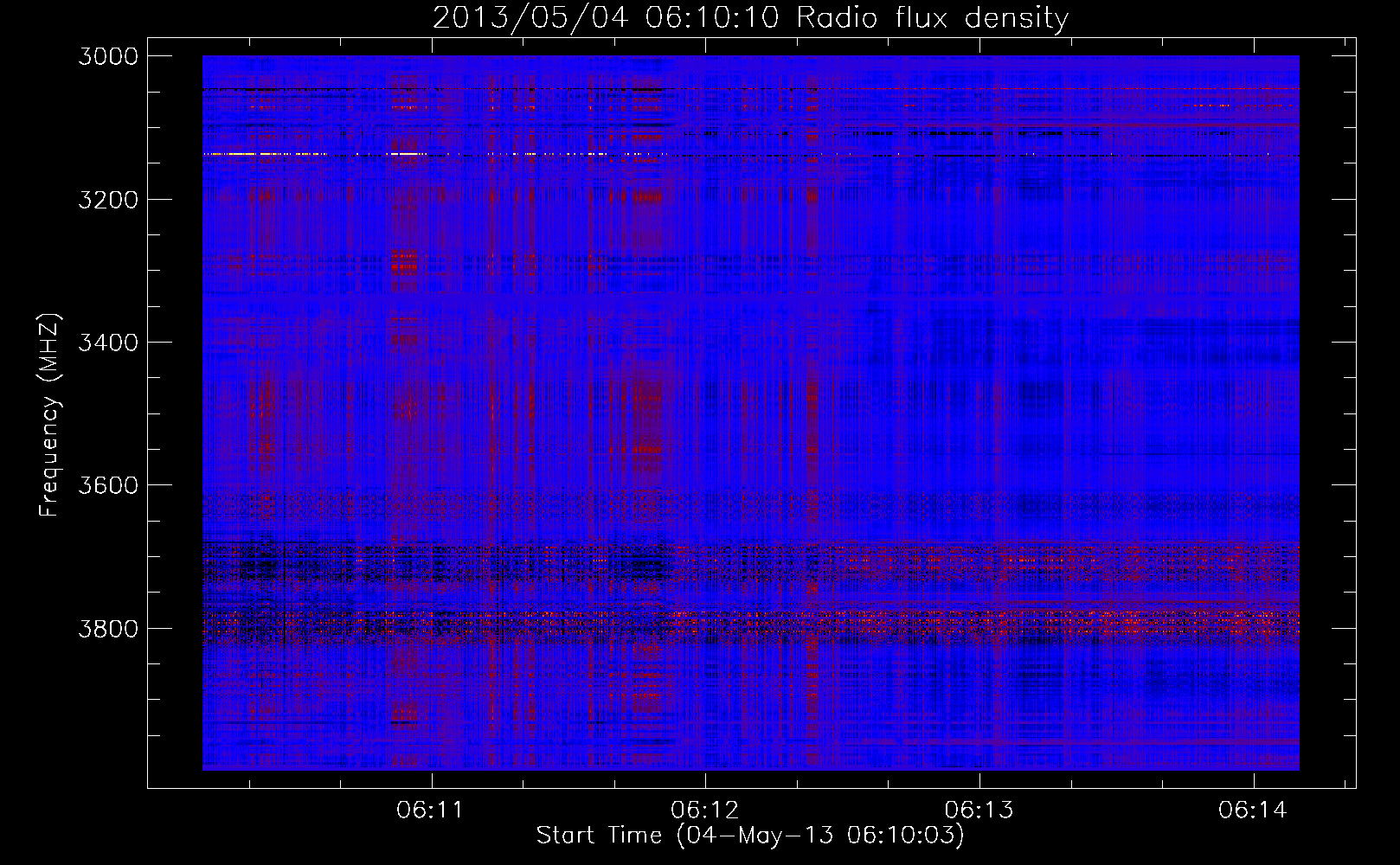Select the 3800 frequency tick label
Image resolution: width=1400 pixels, height=865 pixels.
pos(108,628)
